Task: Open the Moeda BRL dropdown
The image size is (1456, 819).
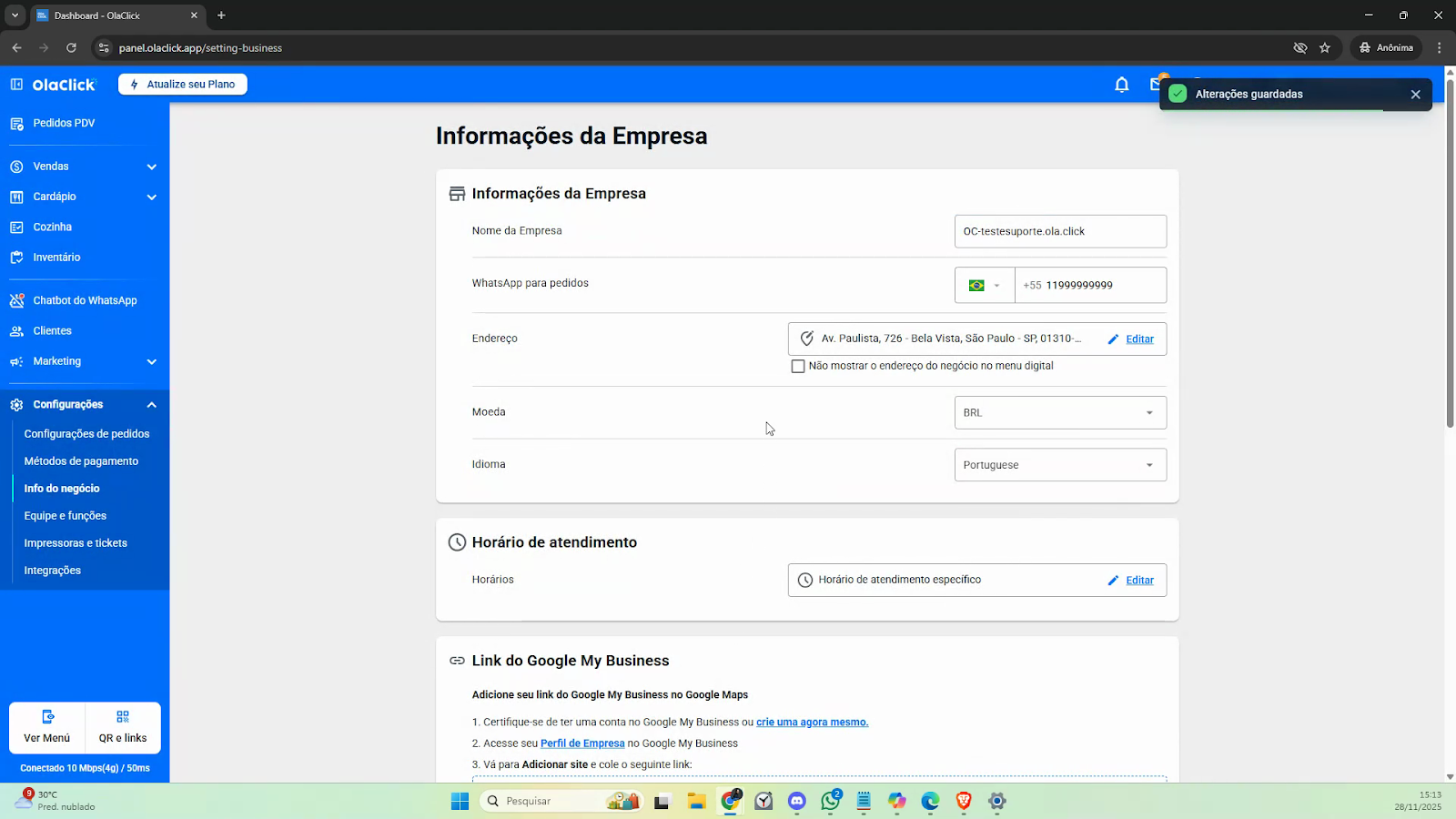Action: (1059, 413)
